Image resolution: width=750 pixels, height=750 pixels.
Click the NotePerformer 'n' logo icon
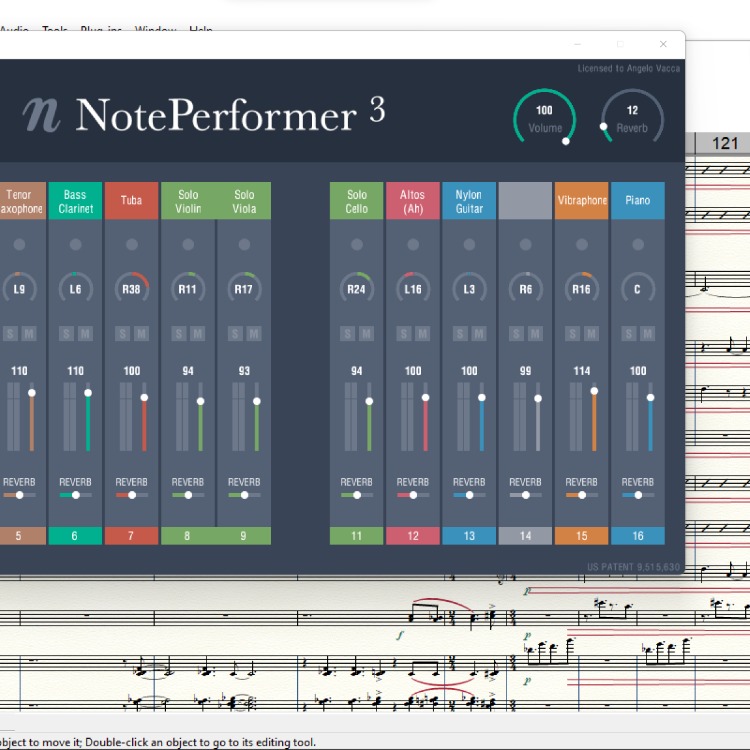click(43, 116)
